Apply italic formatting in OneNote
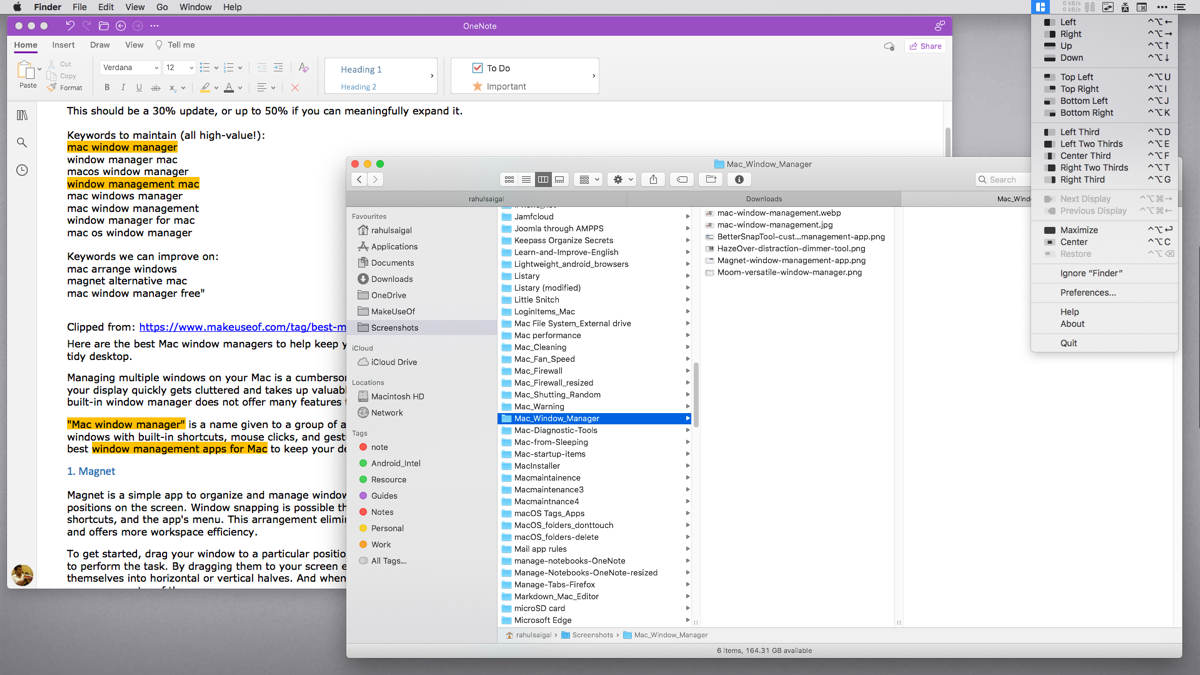1200x675 pixels. coord(123,88)
